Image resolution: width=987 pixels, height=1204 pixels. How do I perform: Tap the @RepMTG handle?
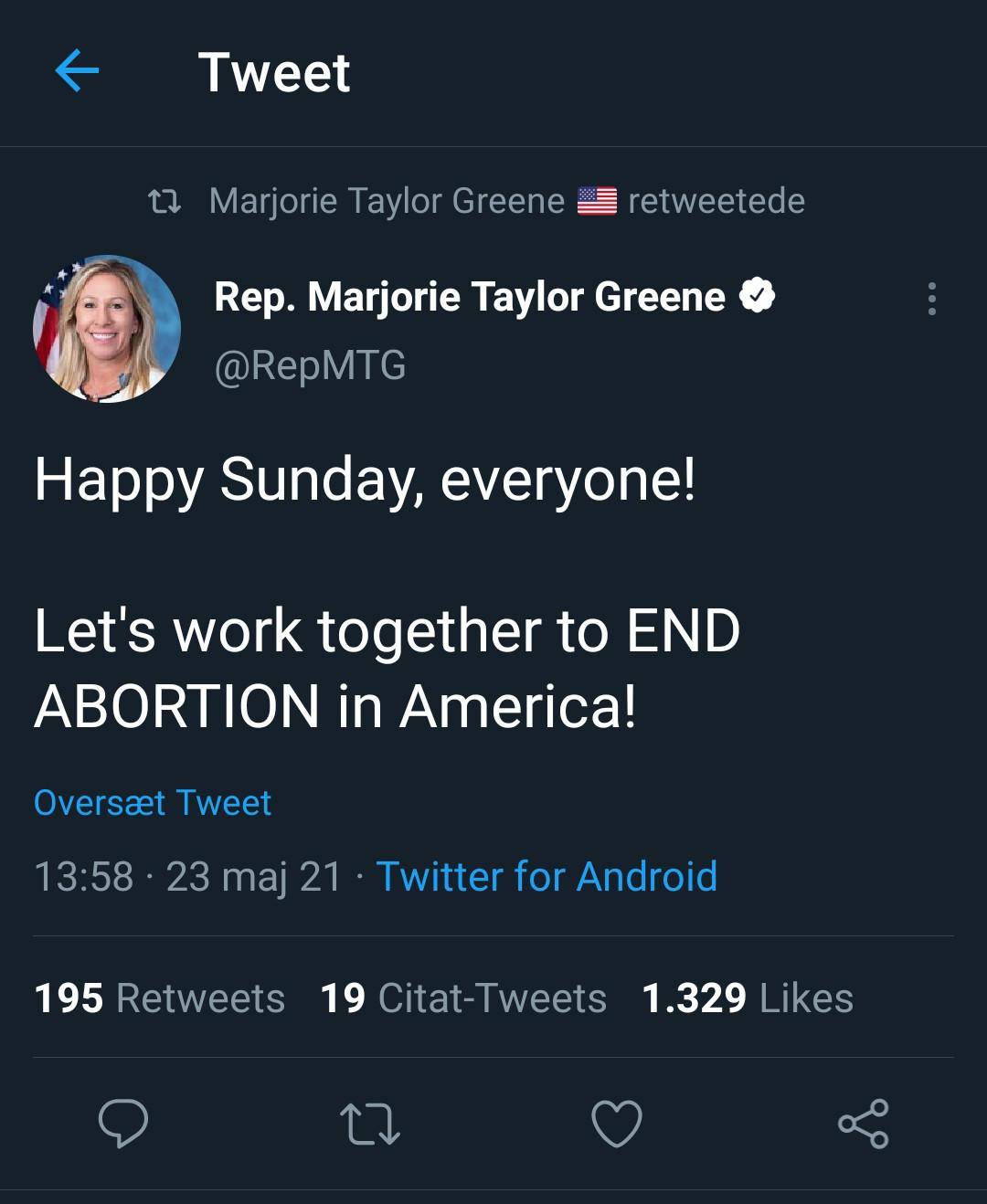click(310, 365)
